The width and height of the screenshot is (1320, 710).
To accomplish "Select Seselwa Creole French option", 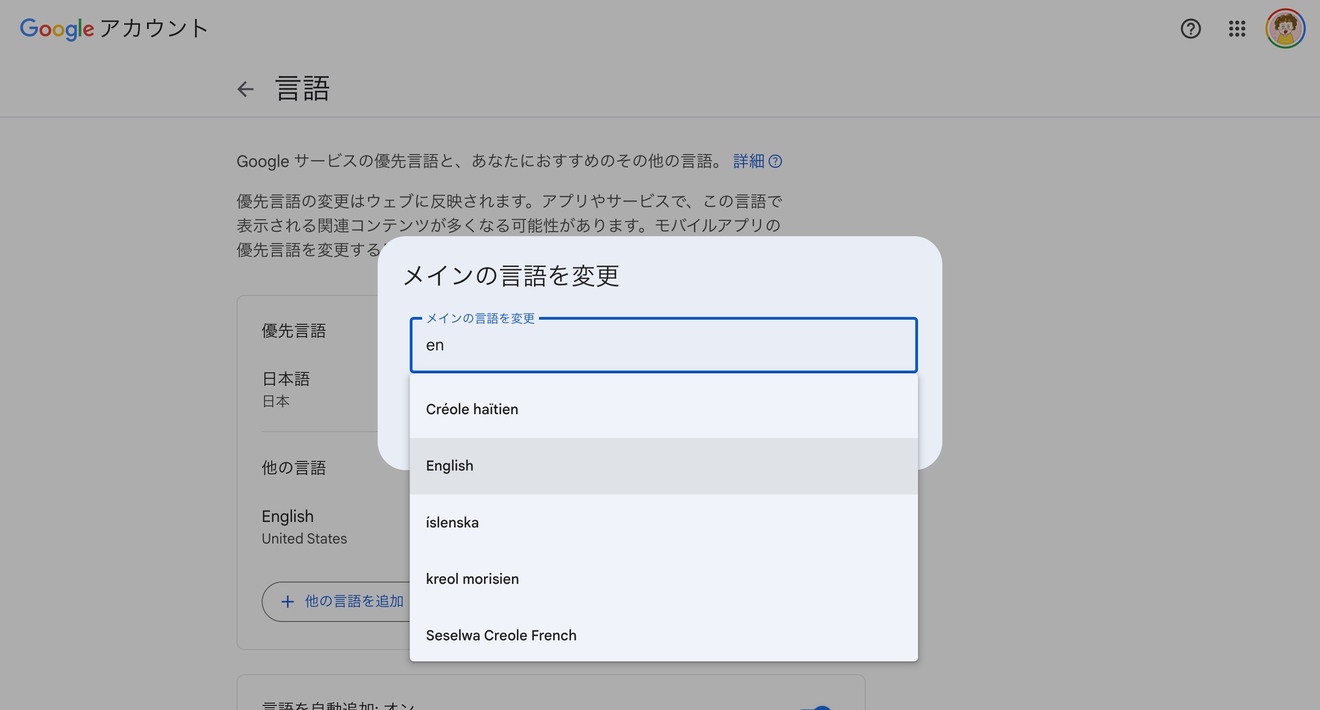I will (x=663, y=635).
